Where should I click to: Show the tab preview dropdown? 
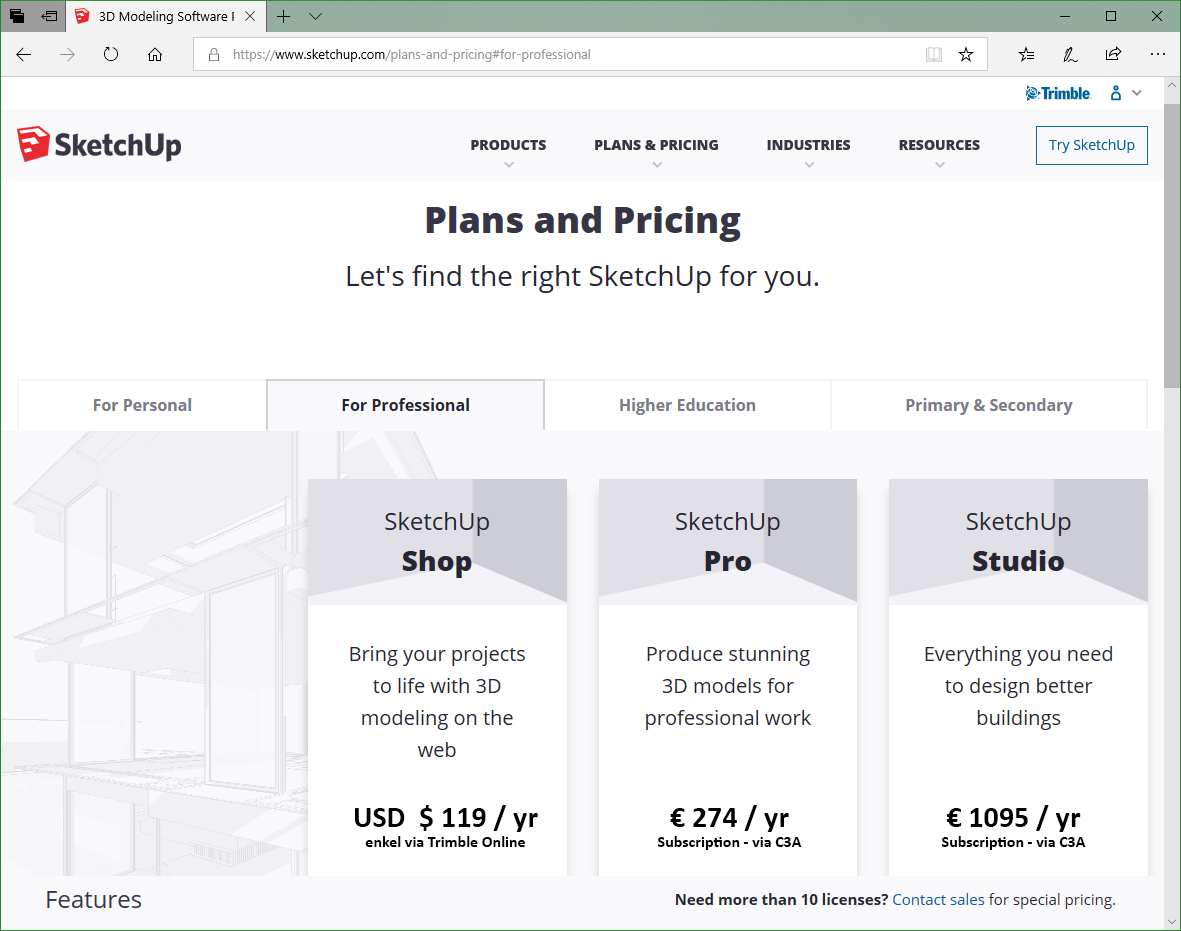pyautogui.click(x=316, y=16)
